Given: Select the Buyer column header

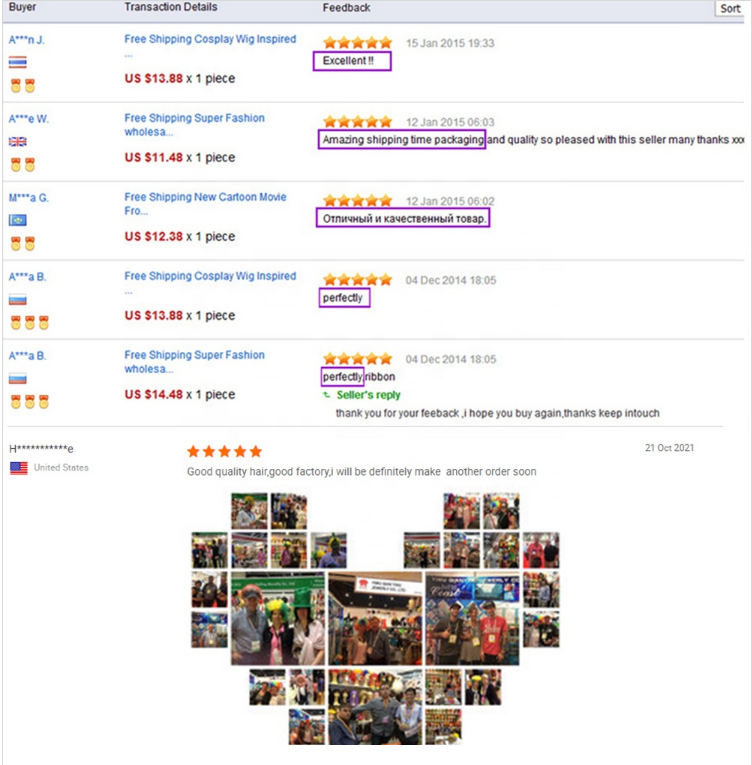Looking at the screenshot, I should (x=22, y=7).
